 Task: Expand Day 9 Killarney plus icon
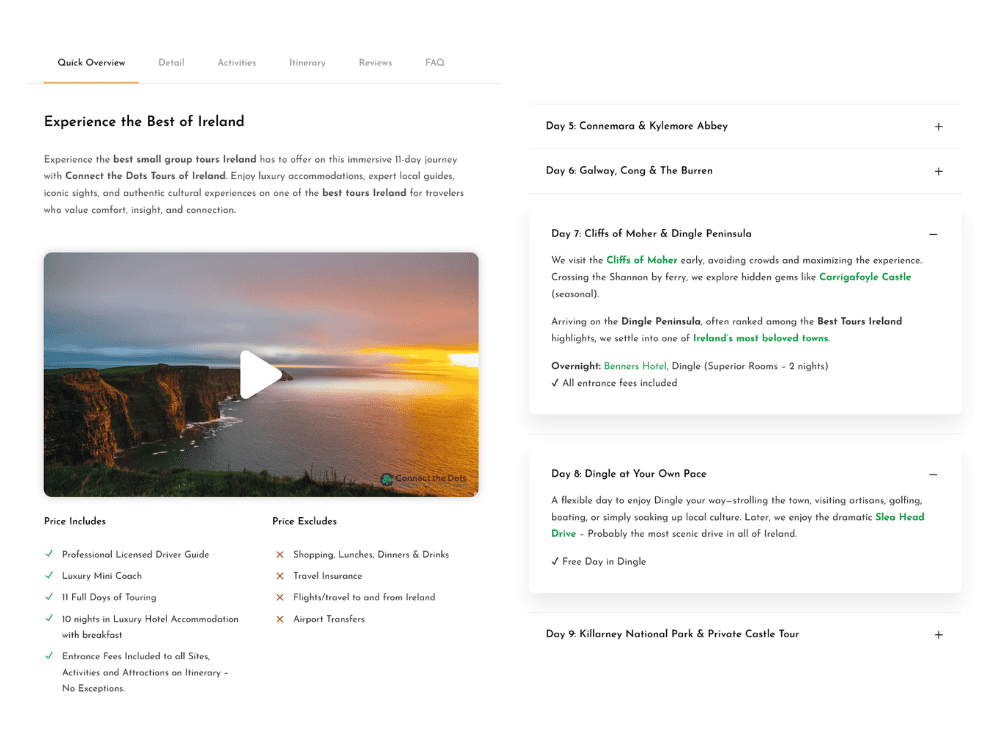tap(938, 635)
